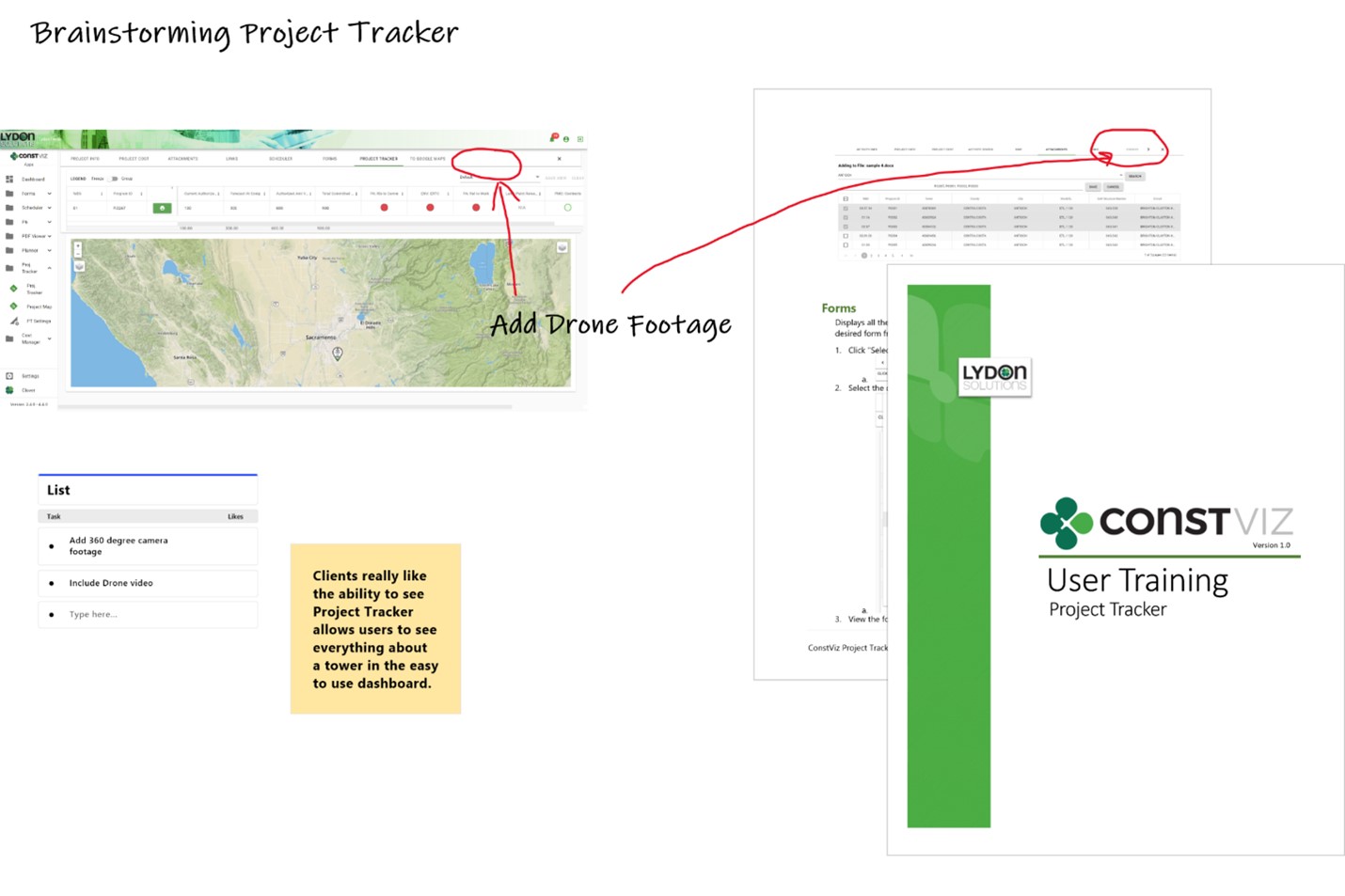Image resolution: width=1345 pixels, height=896 pixels.
Task: Open the PT Settings sidebar icon
Action: coord(14,322)
